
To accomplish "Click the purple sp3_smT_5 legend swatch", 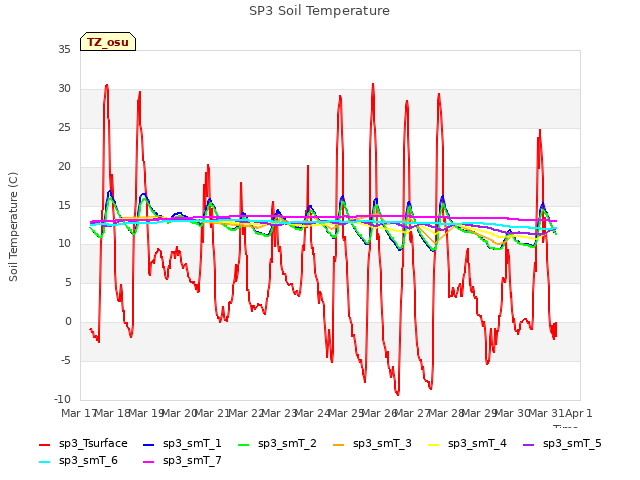I will [x=529, y=444].
